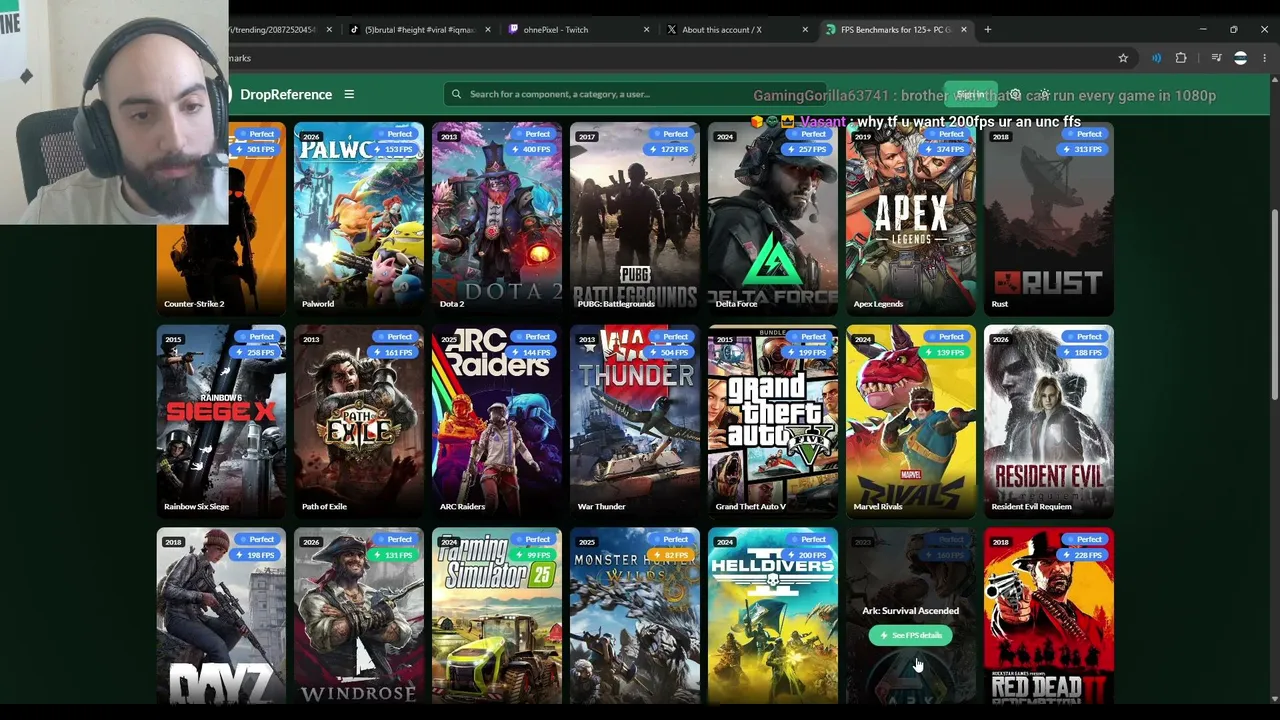Viewport: 1280px width, 720px height.
Task: Switch to the About this account / X tab
Action: click(737, 30)
